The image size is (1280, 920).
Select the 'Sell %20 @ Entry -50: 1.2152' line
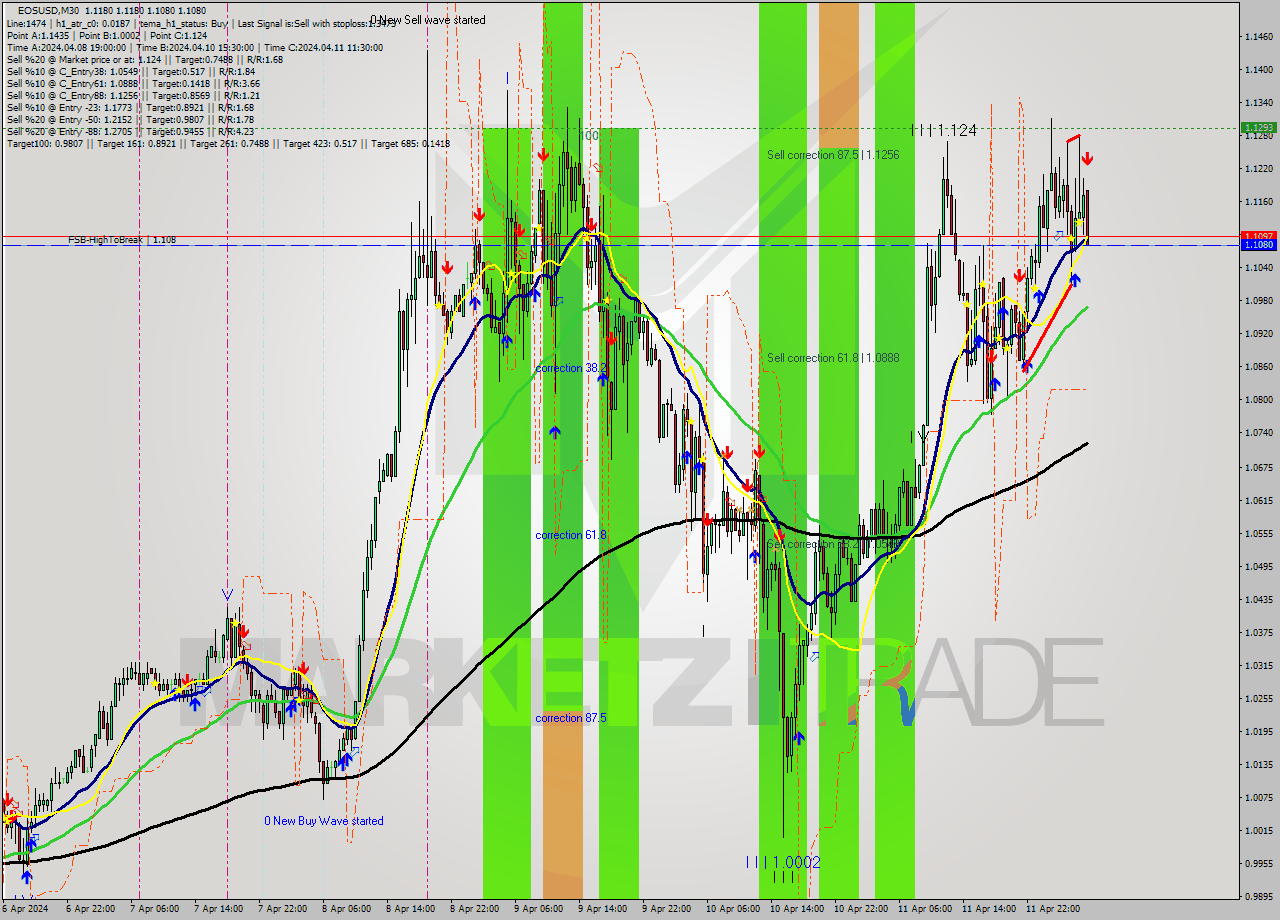click(x=130, y=119)
